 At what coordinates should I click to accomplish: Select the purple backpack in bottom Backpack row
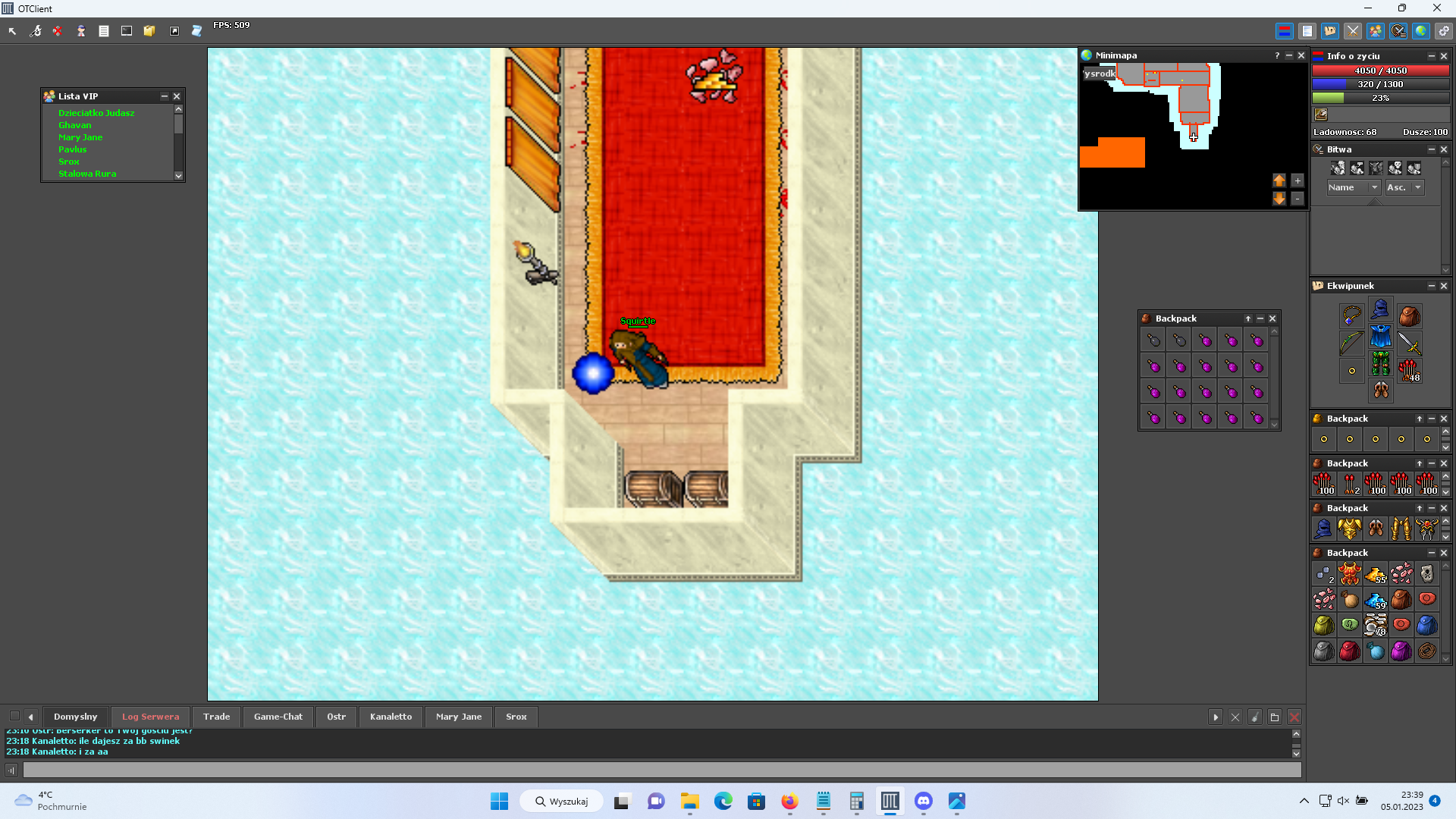(x=1401, y=651)
